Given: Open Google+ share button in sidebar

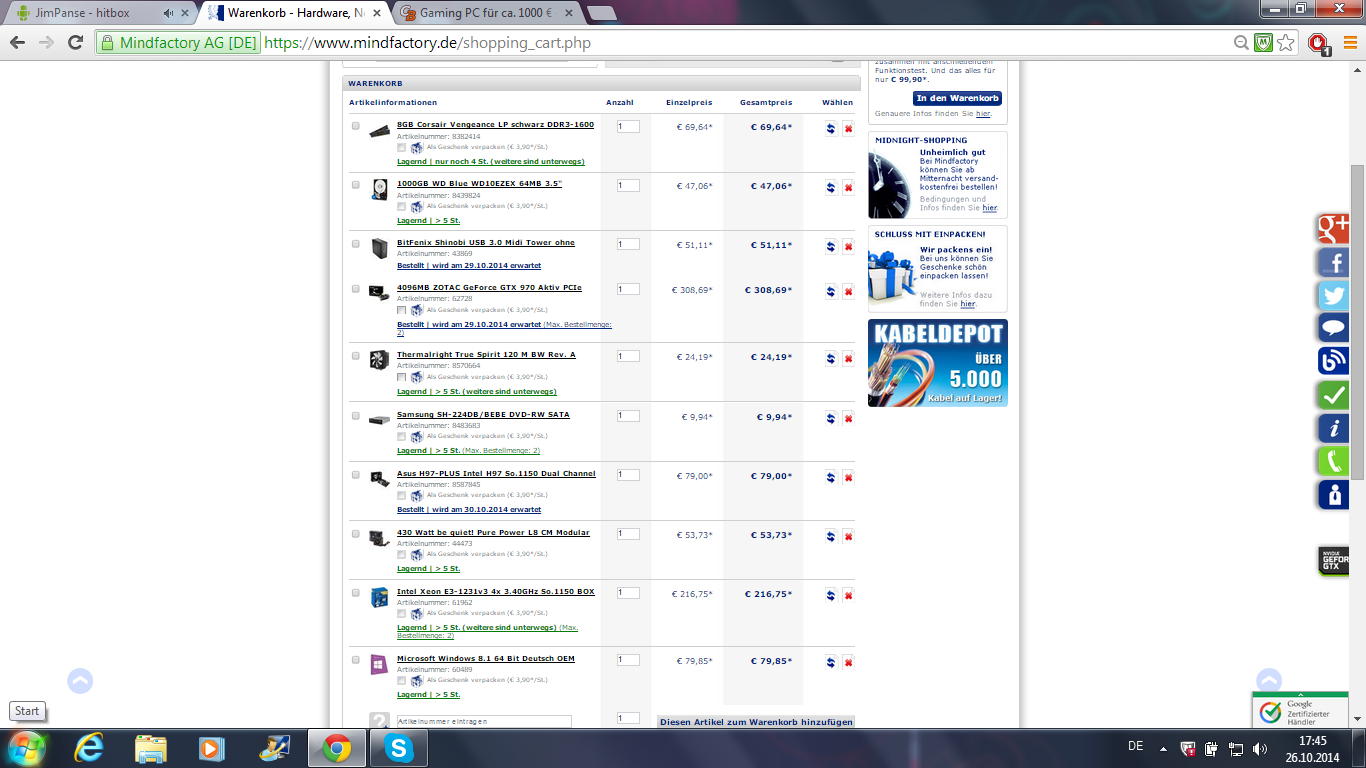Looking at the screenshot, I should click(x=1333, y=229).
